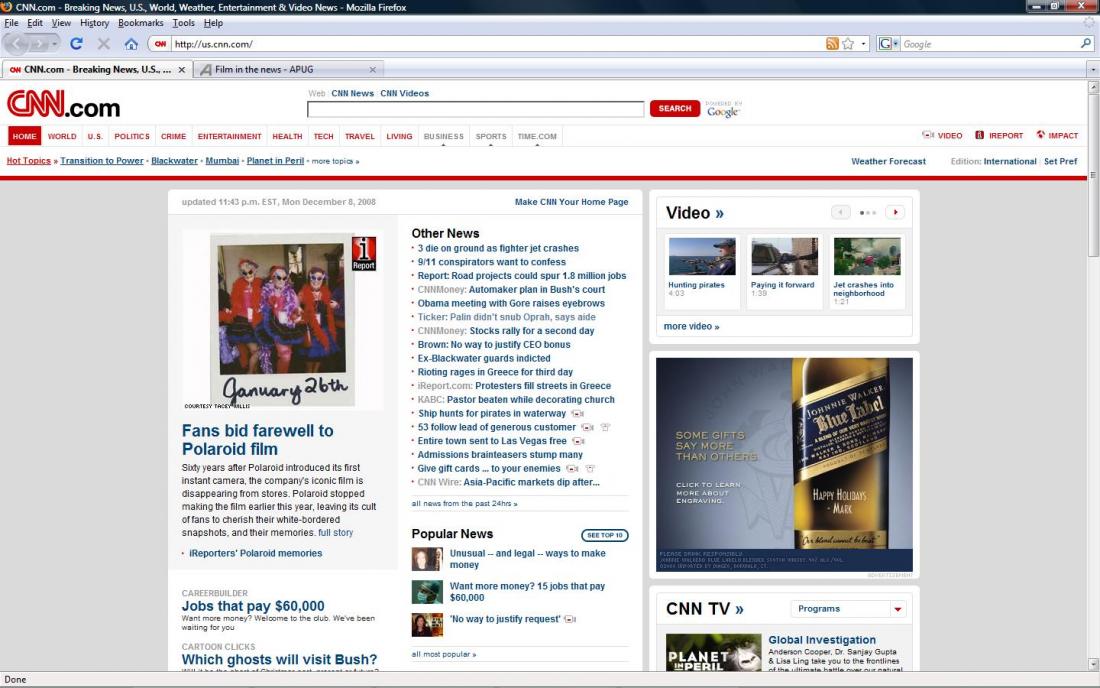Click T-shirt icon beside 53 follow lead of generous customer
This screenshot has width=1100, height=688.
tap(605, 427)
